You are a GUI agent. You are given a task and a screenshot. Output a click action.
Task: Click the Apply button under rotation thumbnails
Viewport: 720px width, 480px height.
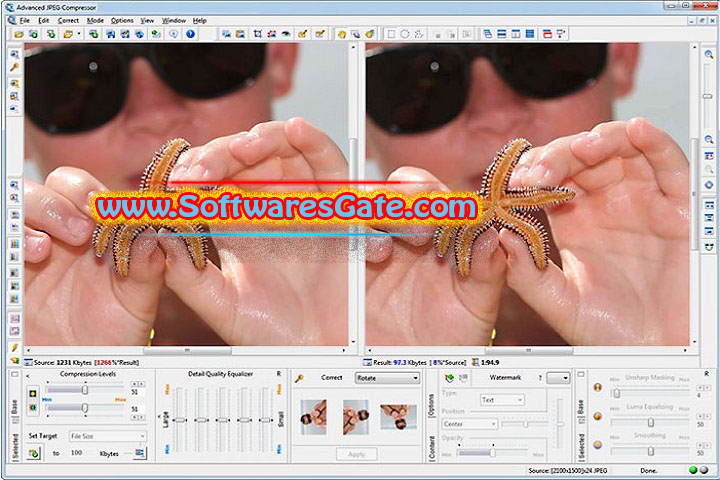[x=357, y=454]
